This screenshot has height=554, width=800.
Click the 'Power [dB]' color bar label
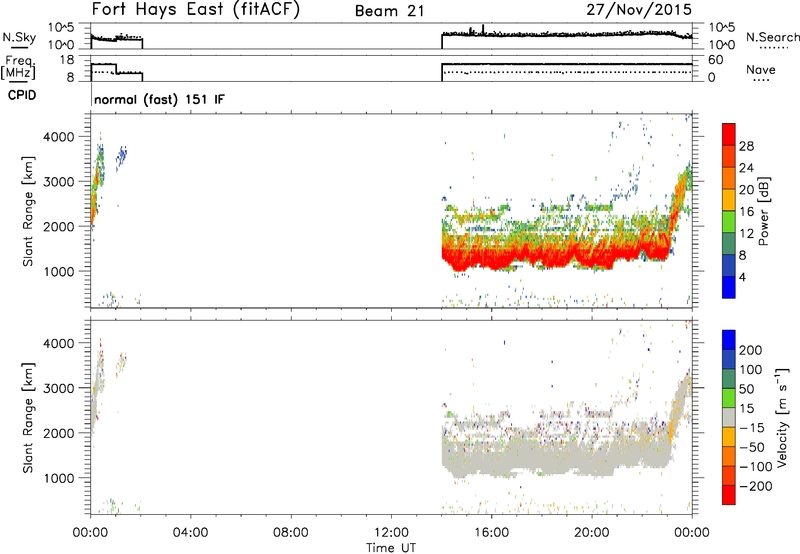[764, 211]
